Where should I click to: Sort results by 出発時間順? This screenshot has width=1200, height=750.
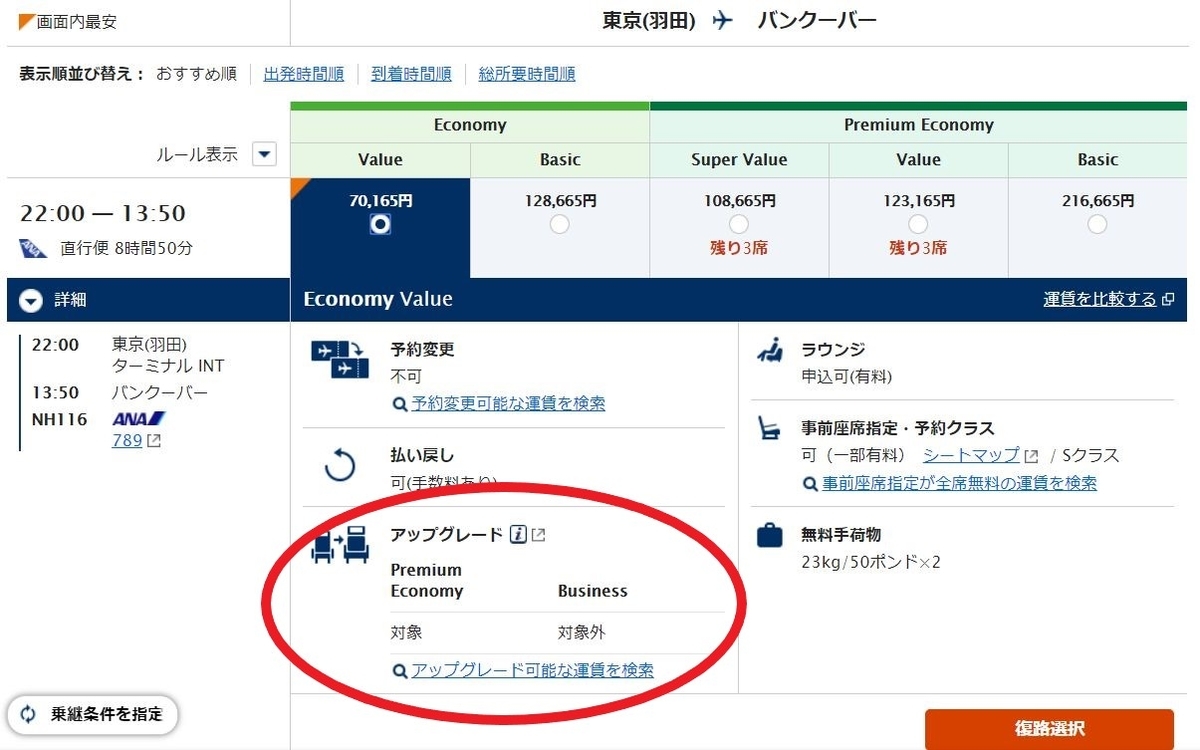(304, 74)
